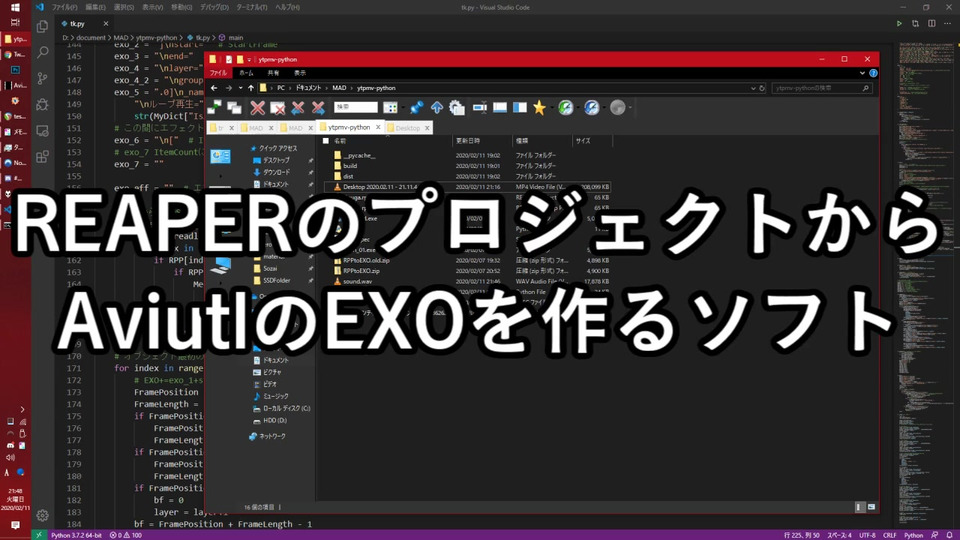Viewport: 960px width, 540px height.
Task: Click the overlapping windows toolbar icon
Action: [234, 108]
